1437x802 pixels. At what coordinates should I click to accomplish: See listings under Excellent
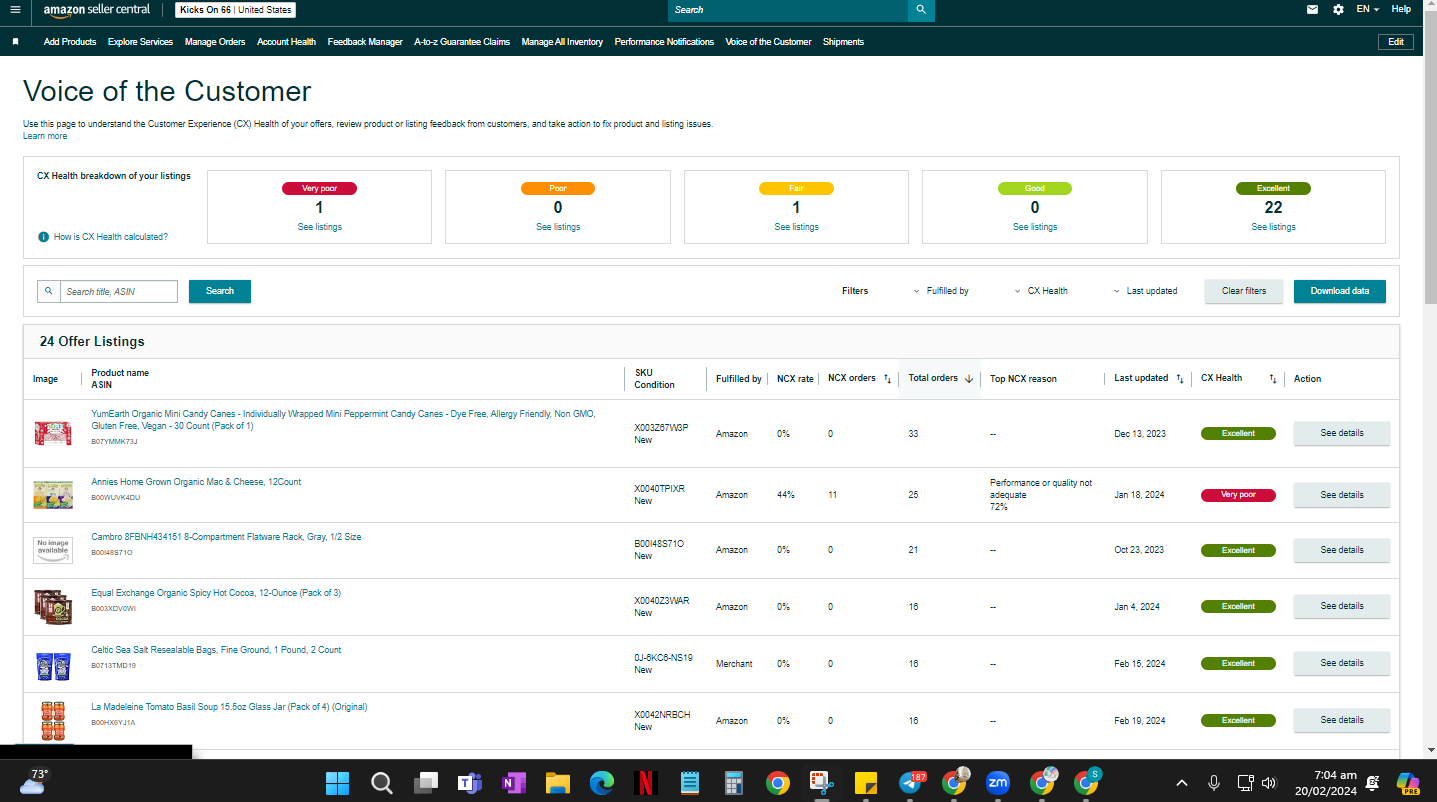click(1273, 227)
